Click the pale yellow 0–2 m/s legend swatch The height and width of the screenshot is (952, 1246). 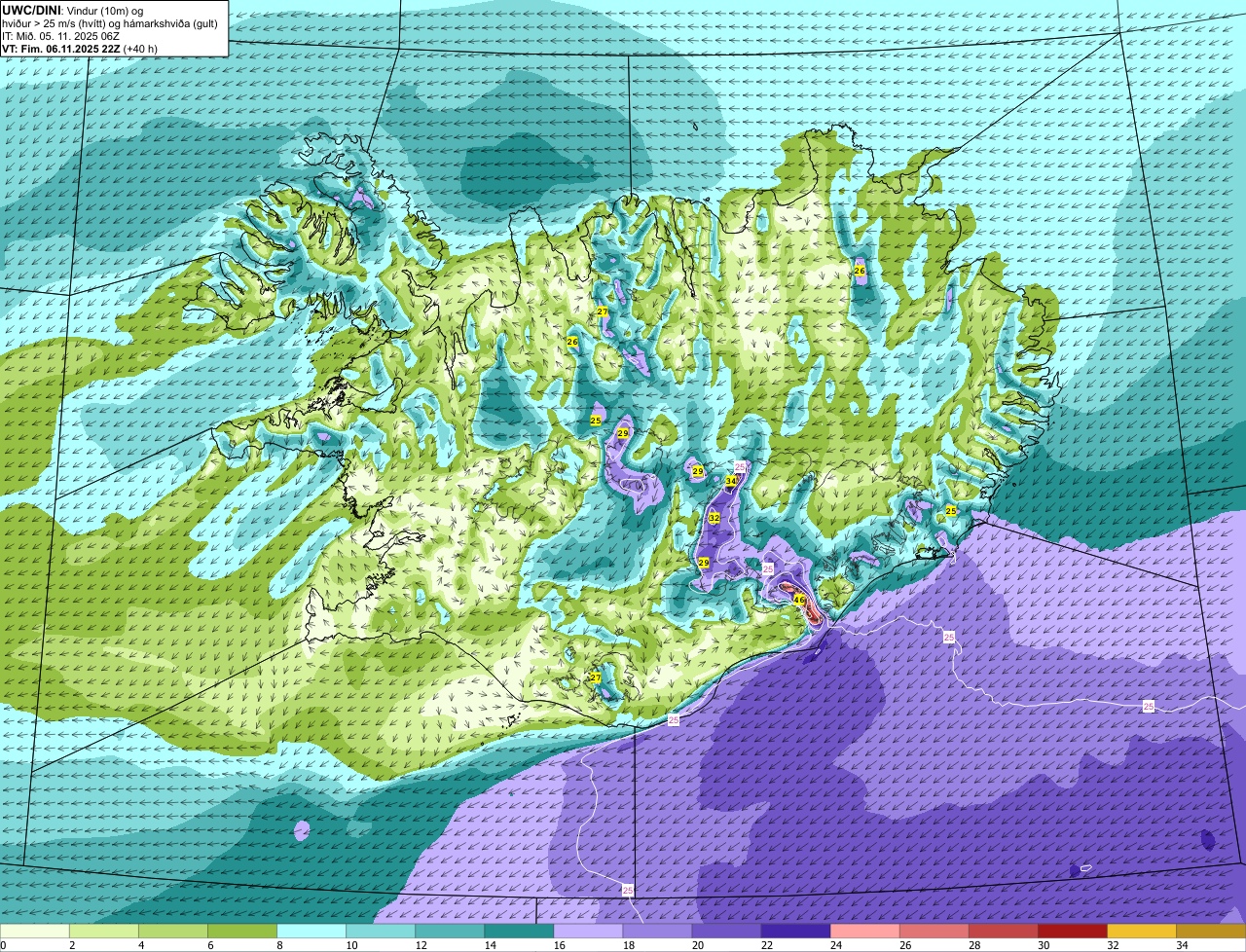point(35,932)
